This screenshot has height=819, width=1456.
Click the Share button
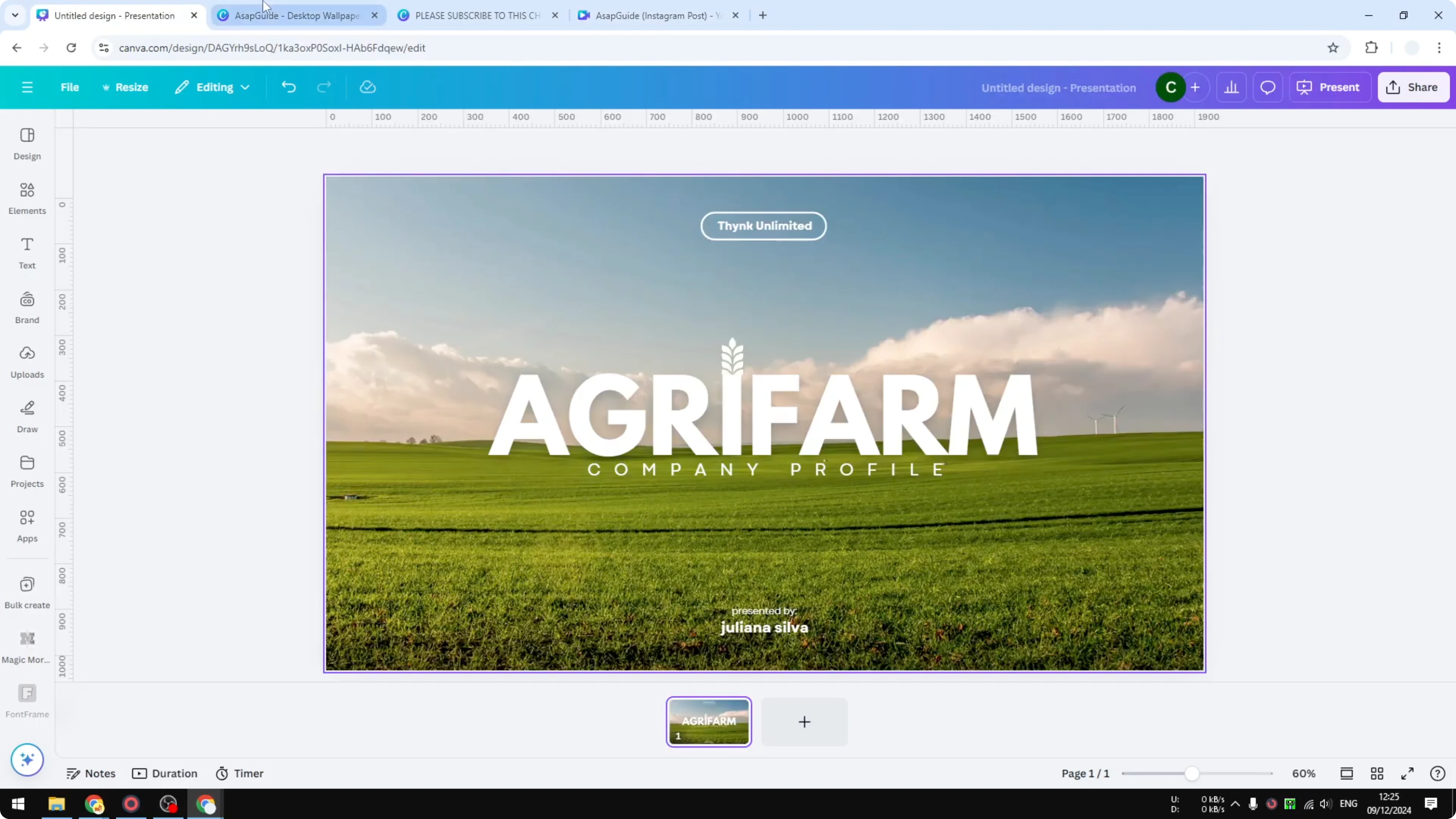[x=1414, y=87]
